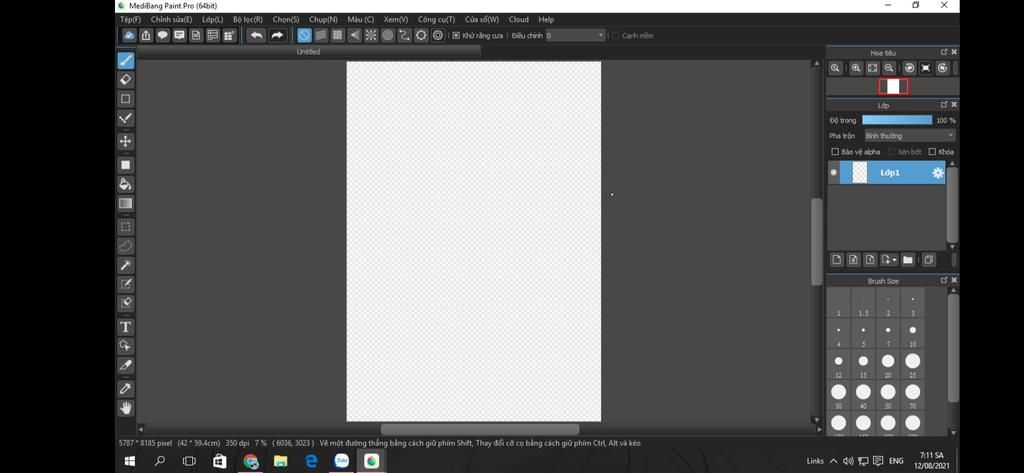The image size is (1024, 473).
Task: Open the Help menu
Action: 546,20
